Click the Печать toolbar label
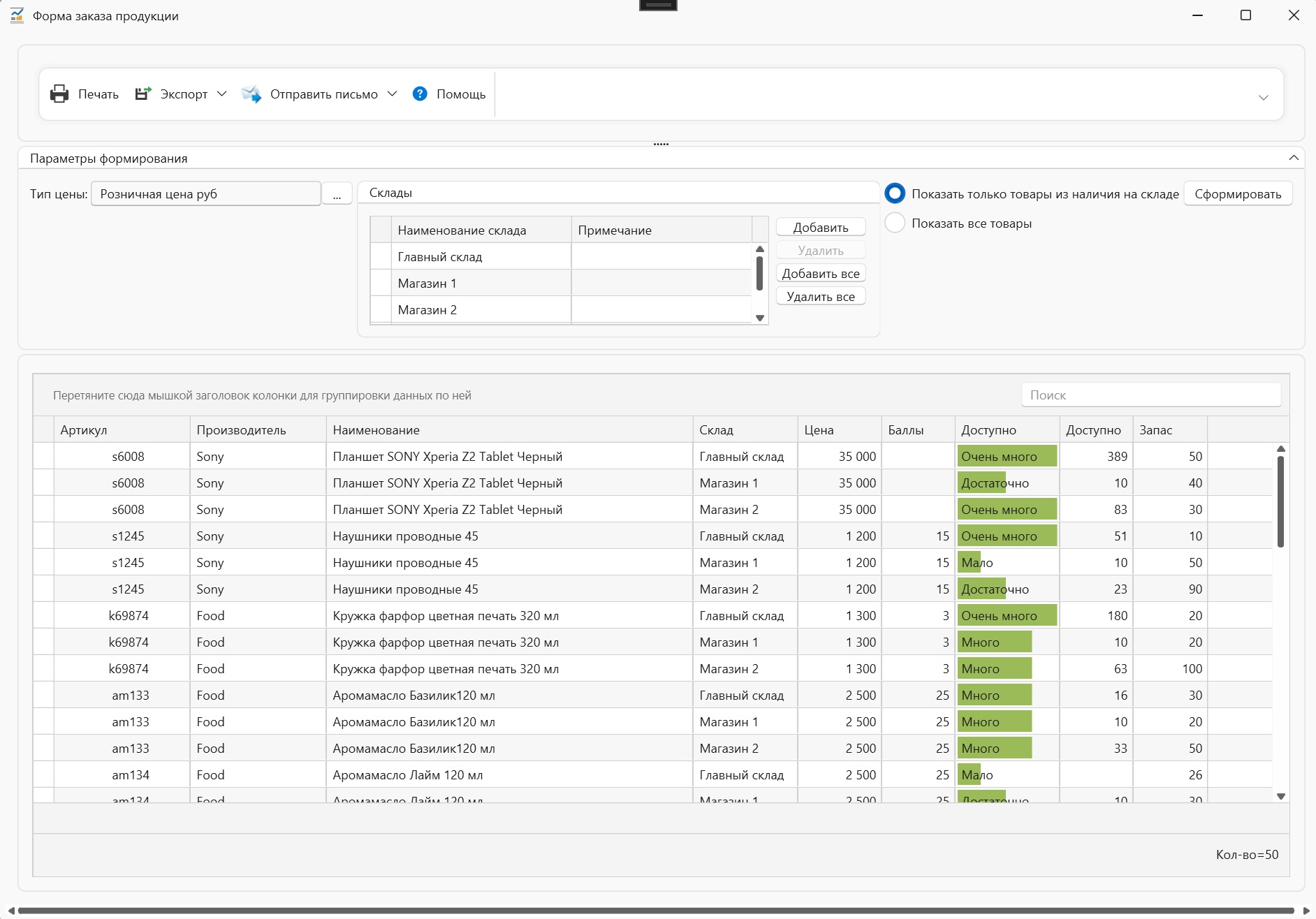 (98, 94)
